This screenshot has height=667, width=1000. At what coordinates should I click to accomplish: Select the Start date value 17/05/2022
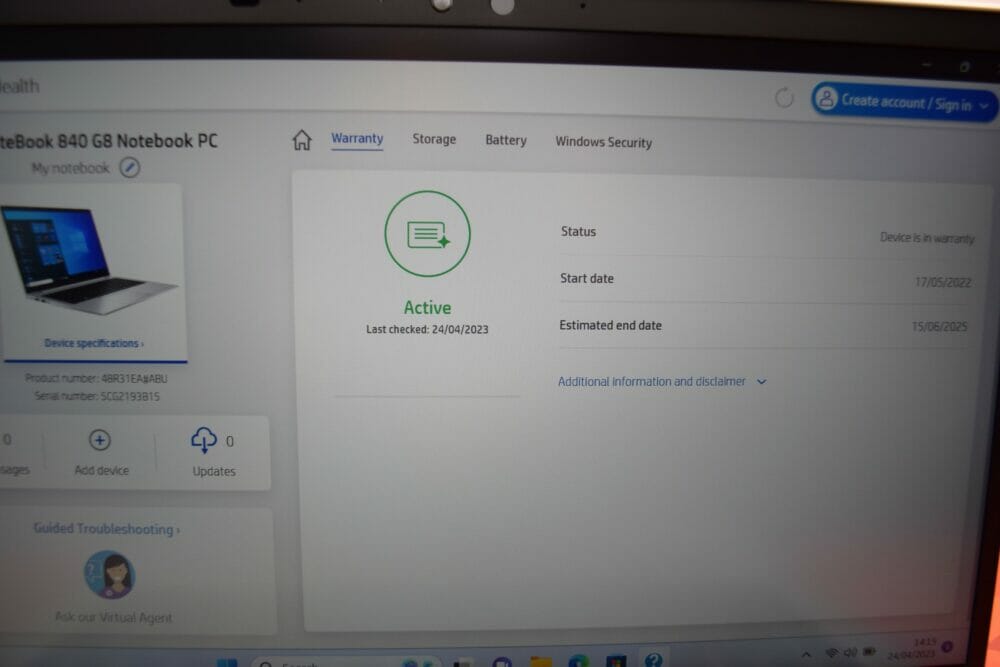coord(943,282)
